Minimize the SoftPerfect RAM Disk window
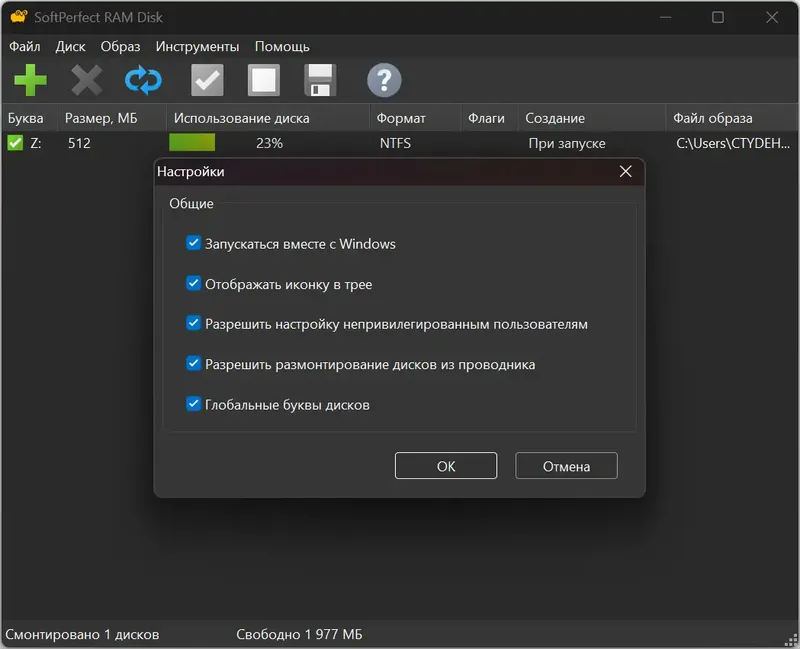This screenshot has width=800, height=649. [x=665, y=17]
